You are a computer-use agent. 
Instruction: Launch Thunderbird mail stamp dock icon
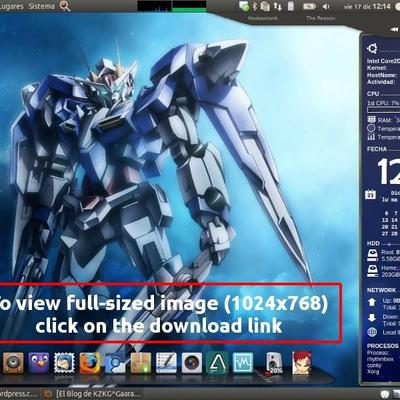(x=64, y=363)
